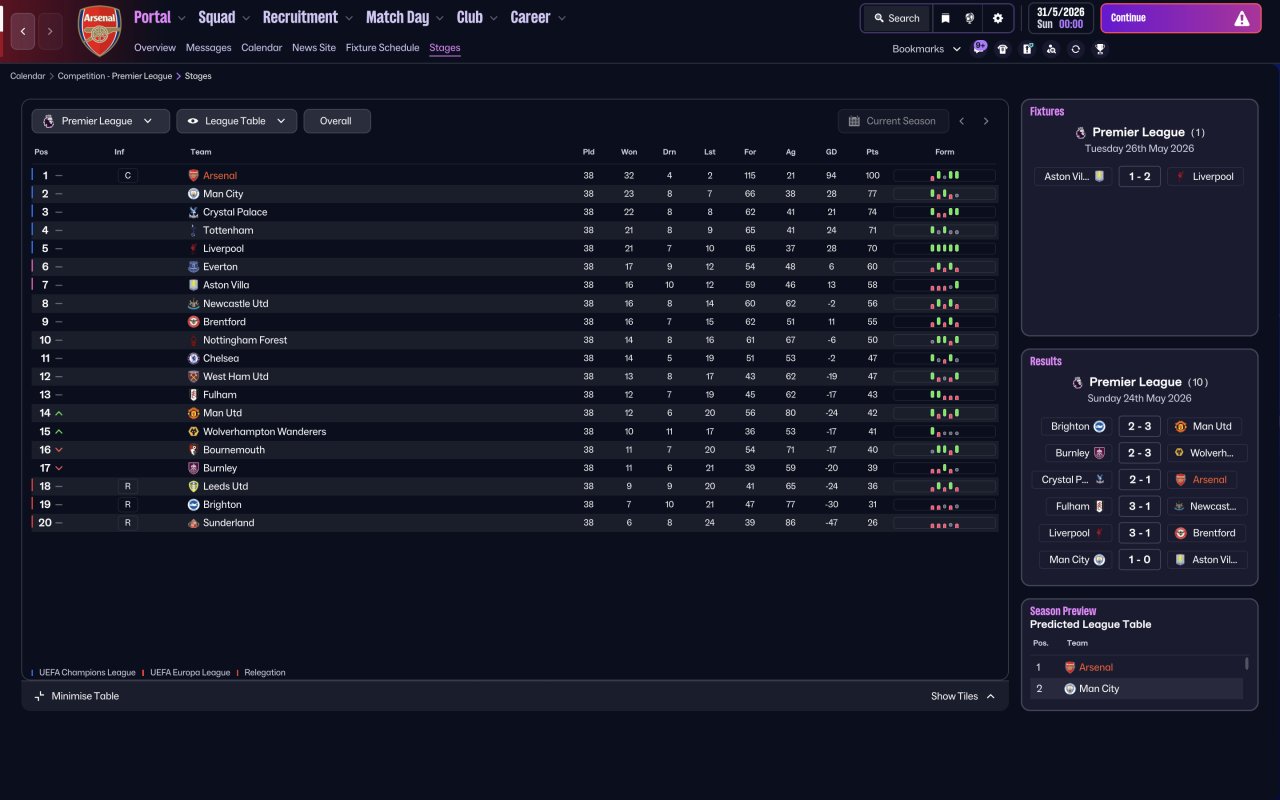Click the Man City badge in league table
The height and width of the screenshot is (800, 1280).
194,194
